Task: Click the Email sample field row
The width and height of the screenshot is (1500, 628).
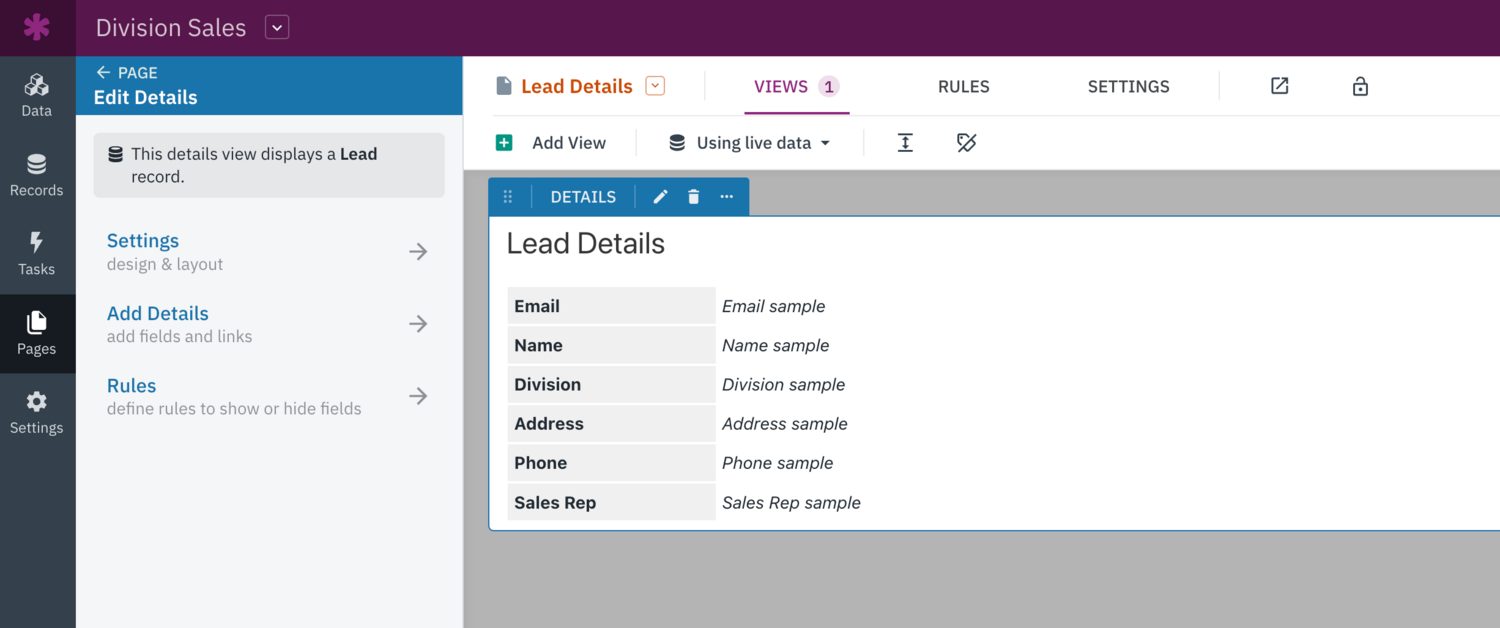Action: tap(773, 306)
